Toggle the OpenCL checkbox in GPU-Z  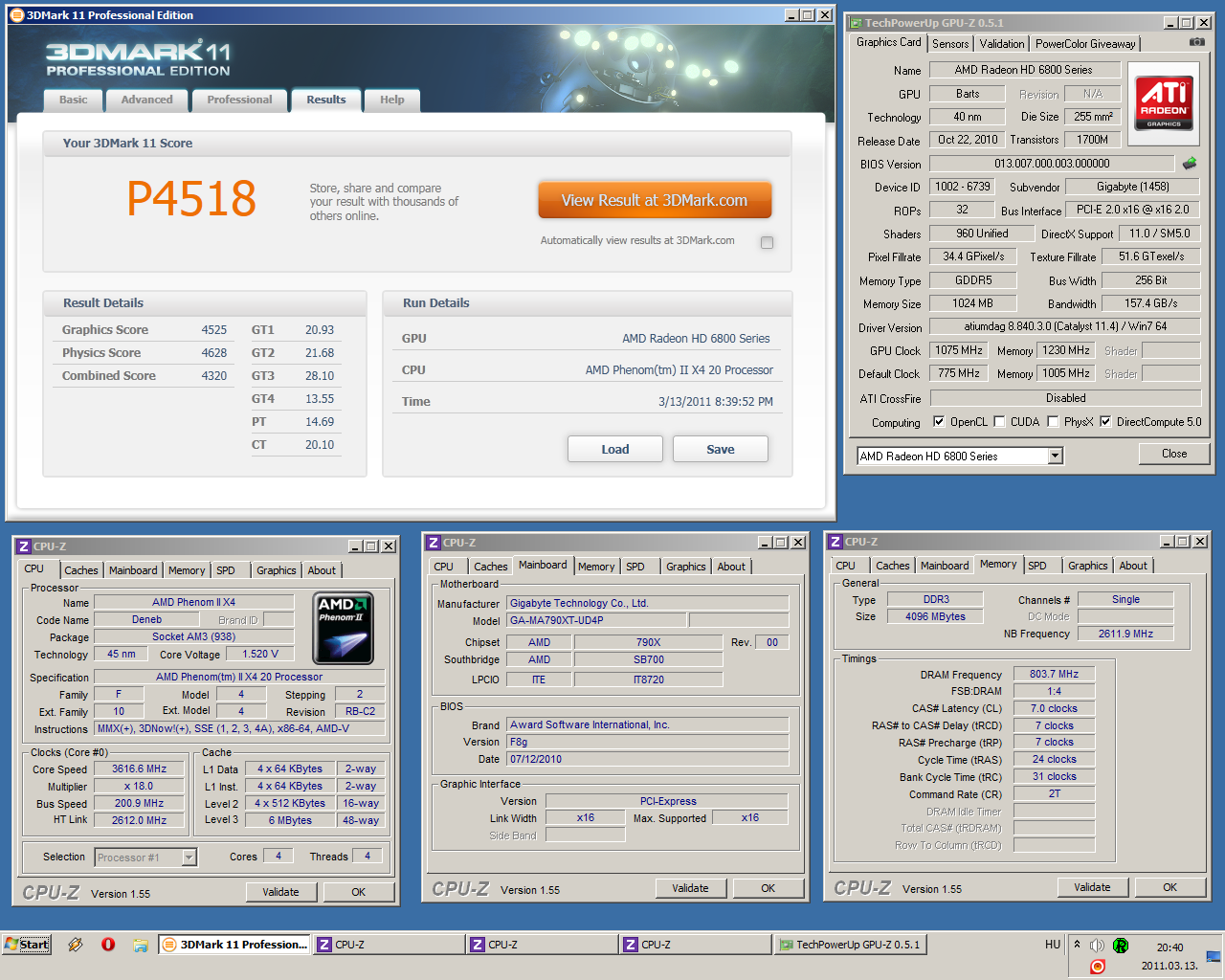point(939,421)
